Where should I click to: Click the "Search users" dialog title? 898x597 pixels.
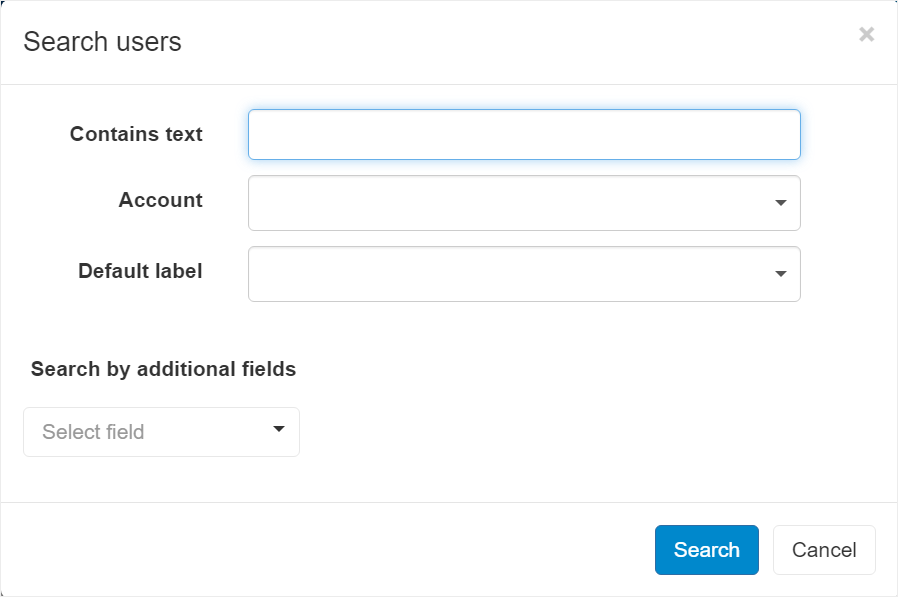point(102,42)
